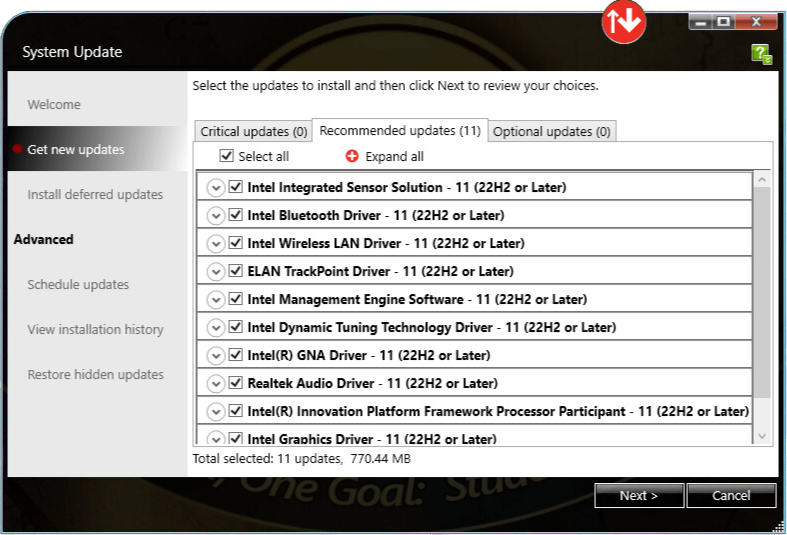Click the Next button
Image resolution: width=787 pixels, height=535 pixels.
[x=639, y=495]
